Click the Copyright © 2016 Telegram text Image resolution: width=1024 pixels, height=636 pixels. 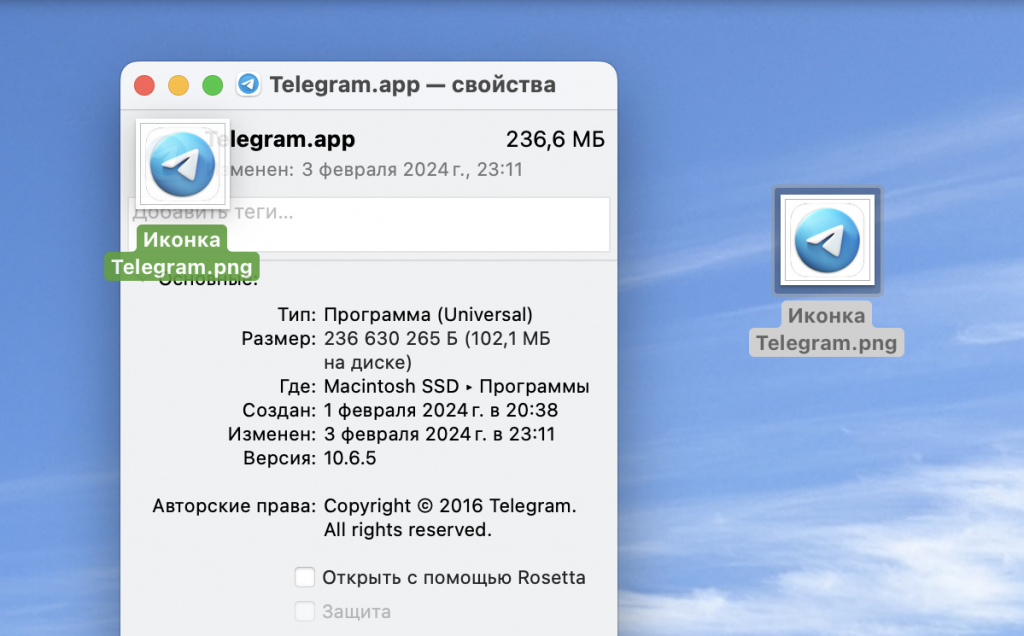click(450, 517)
